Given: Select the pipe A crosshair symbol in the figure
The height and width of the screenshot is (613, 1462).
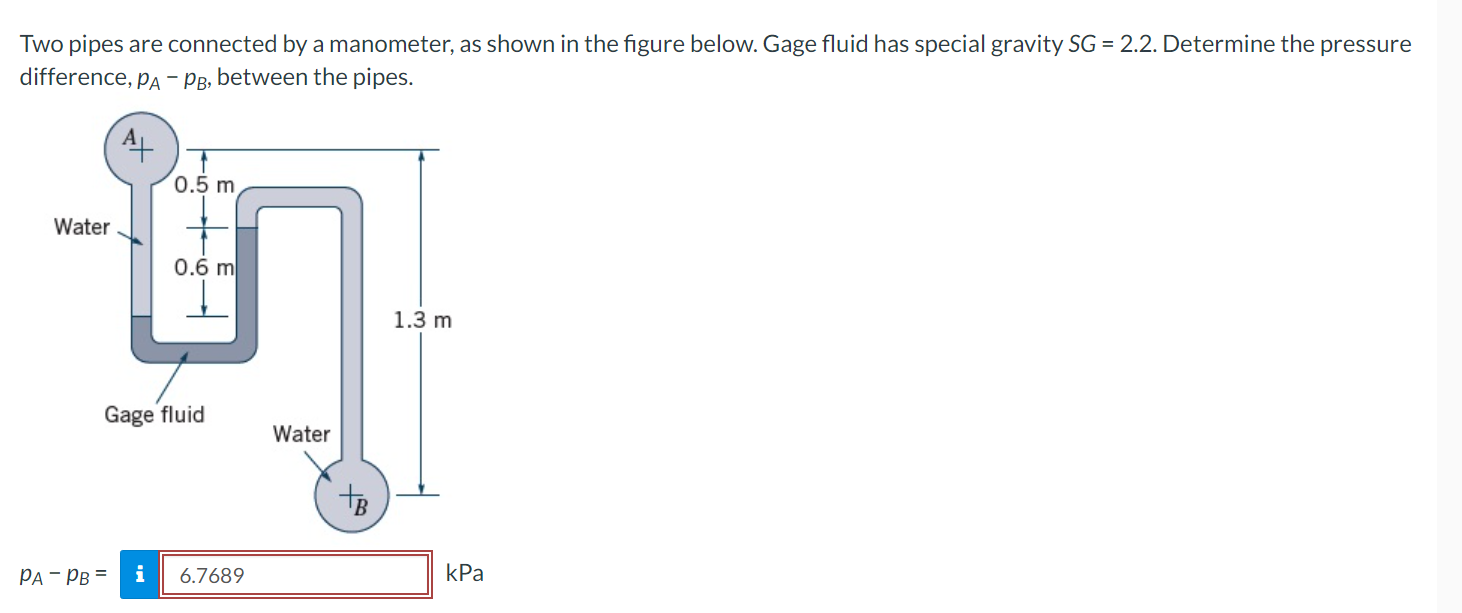Looking at the screenshot, I should click(x=142, y=148).
